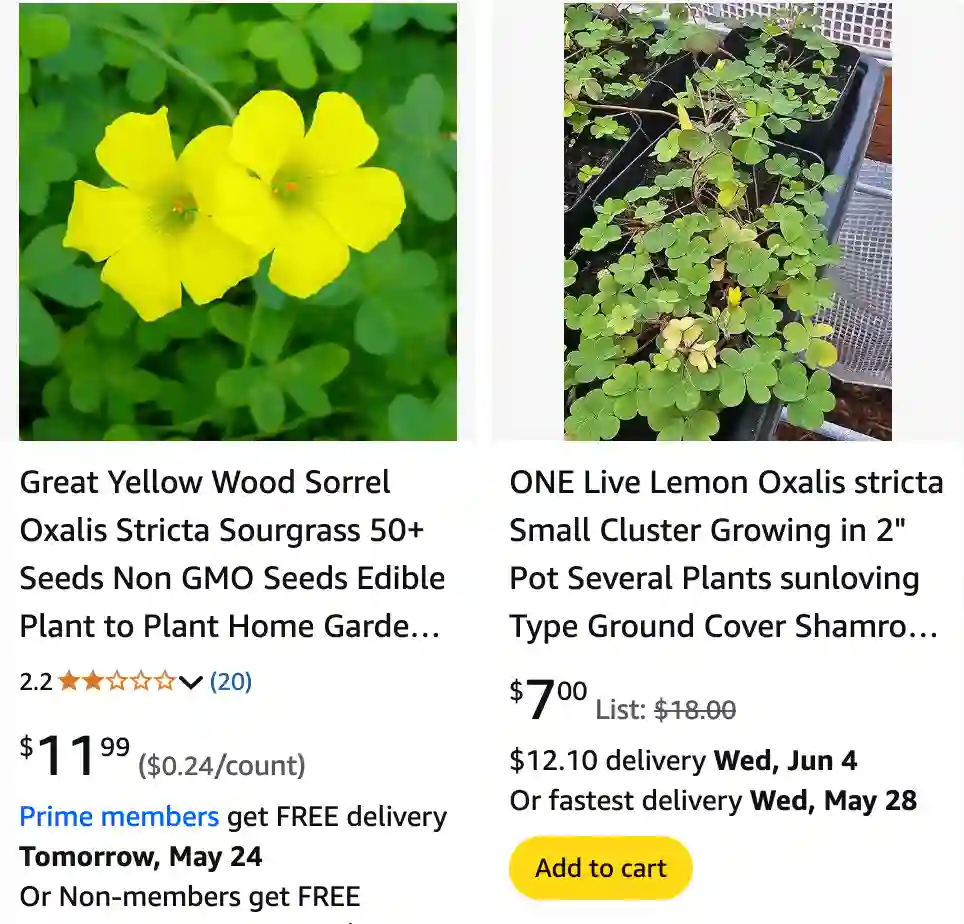
Task: Add the live Oxalis plant to cart
Action: (600, 868)
